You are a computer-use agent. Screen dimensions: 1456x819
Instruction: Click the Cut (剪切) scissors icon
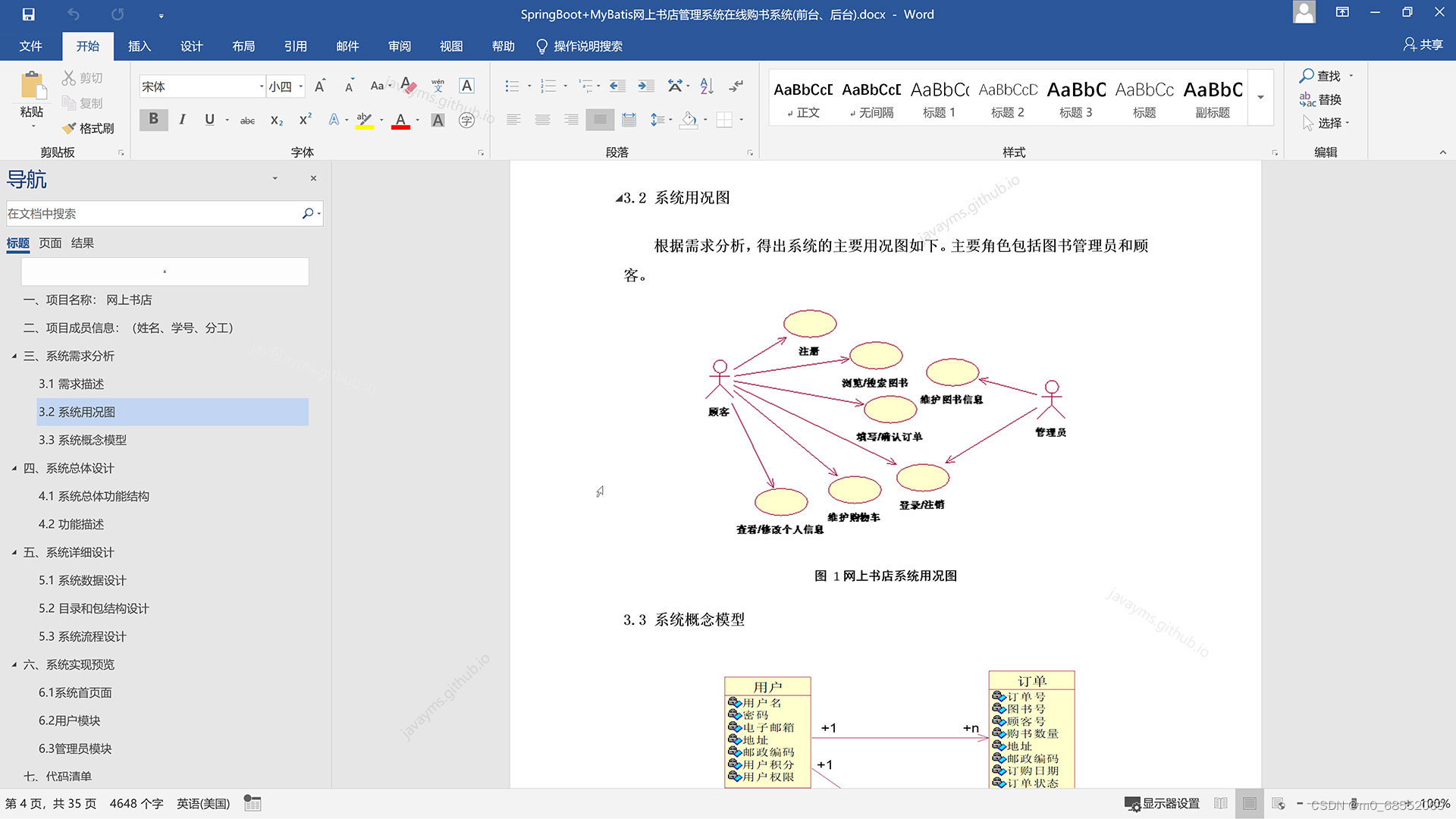pos(69,77)
